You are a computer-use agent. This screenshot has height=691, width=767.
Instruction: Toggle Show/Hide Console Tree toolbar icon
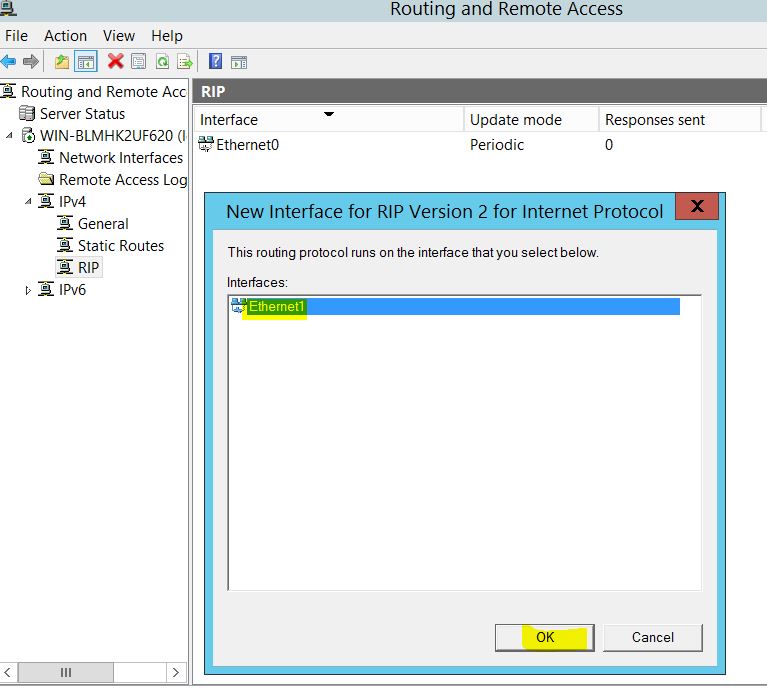click(x=86, y=62)
